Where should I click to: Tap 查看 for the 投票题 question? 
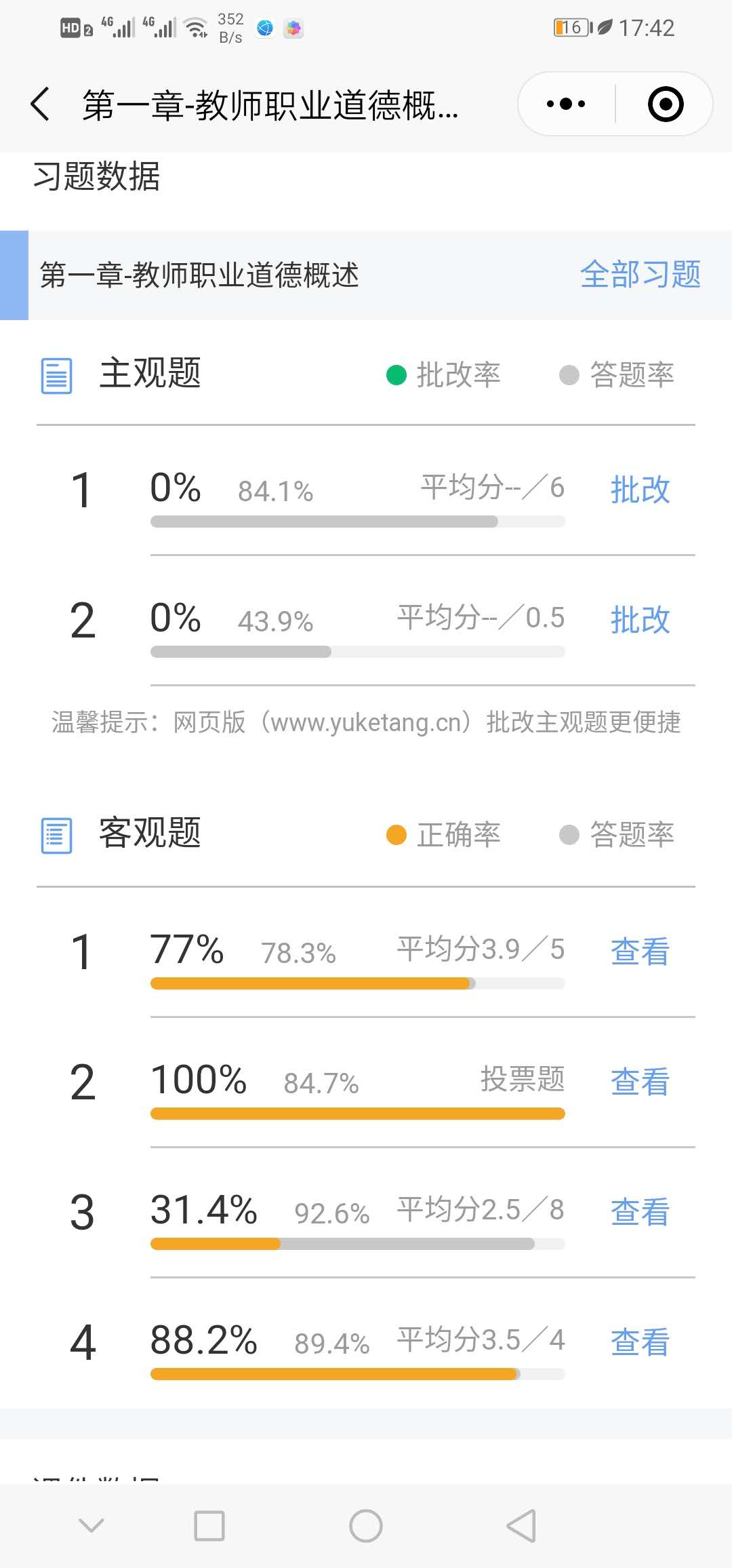click(x=640, y=1081)
